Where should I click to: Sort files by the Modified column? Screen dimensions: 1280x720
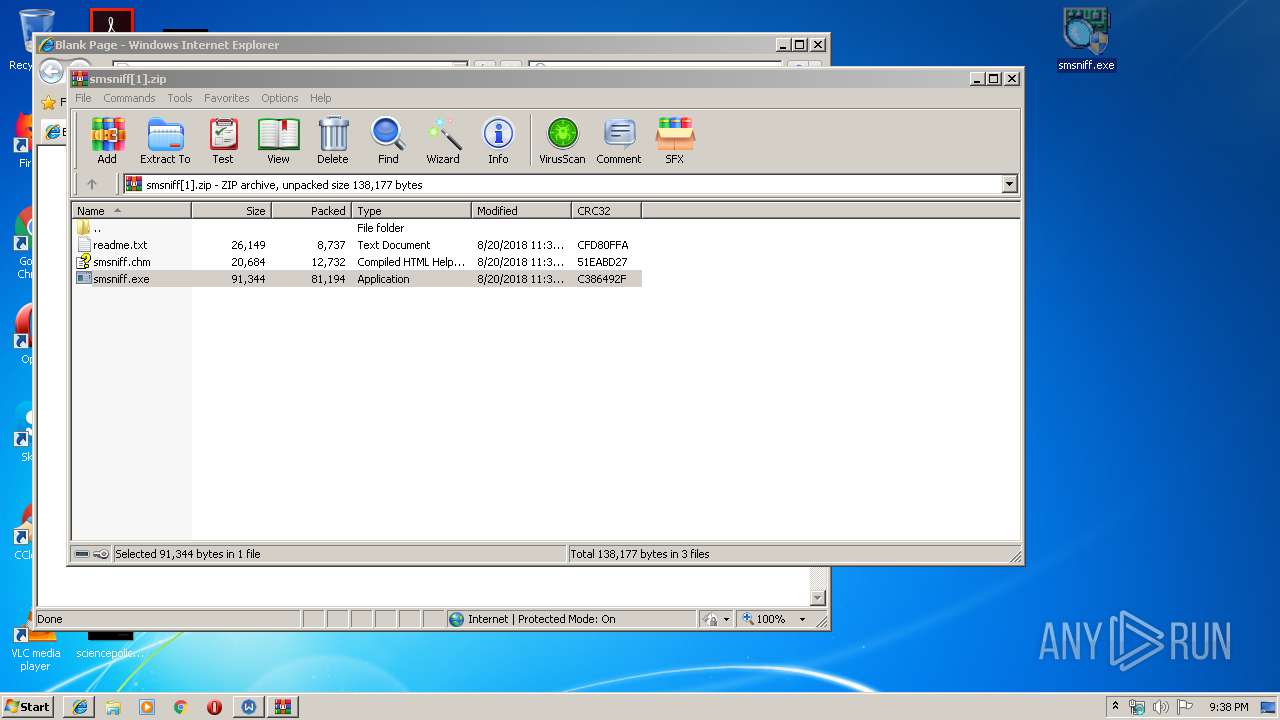click(521, 211)
